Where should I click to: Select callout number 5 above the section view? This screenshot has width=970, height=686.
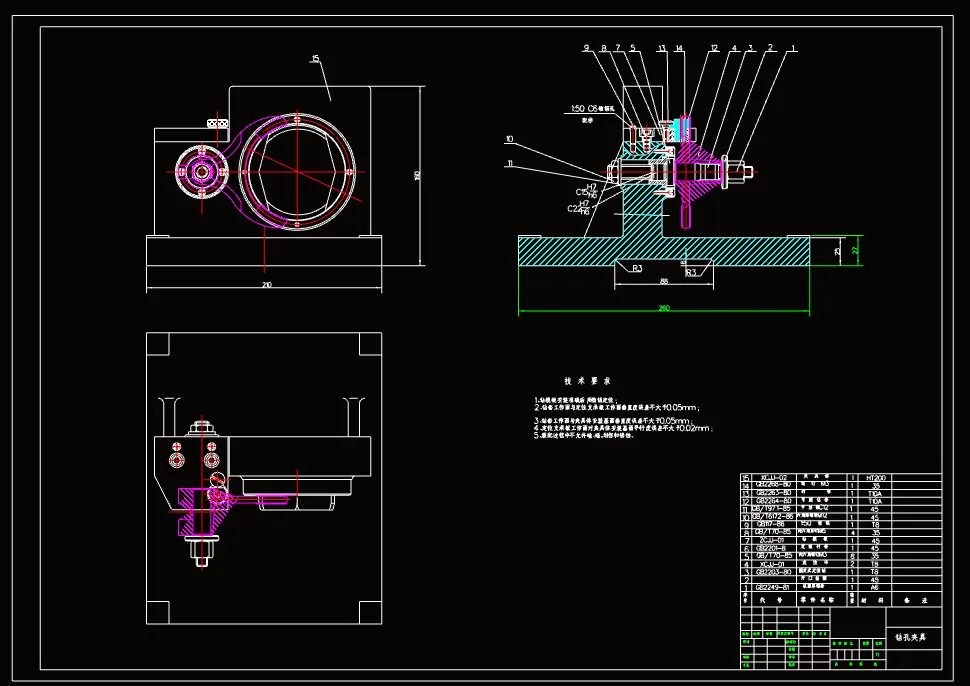click(x=633, y=48)
